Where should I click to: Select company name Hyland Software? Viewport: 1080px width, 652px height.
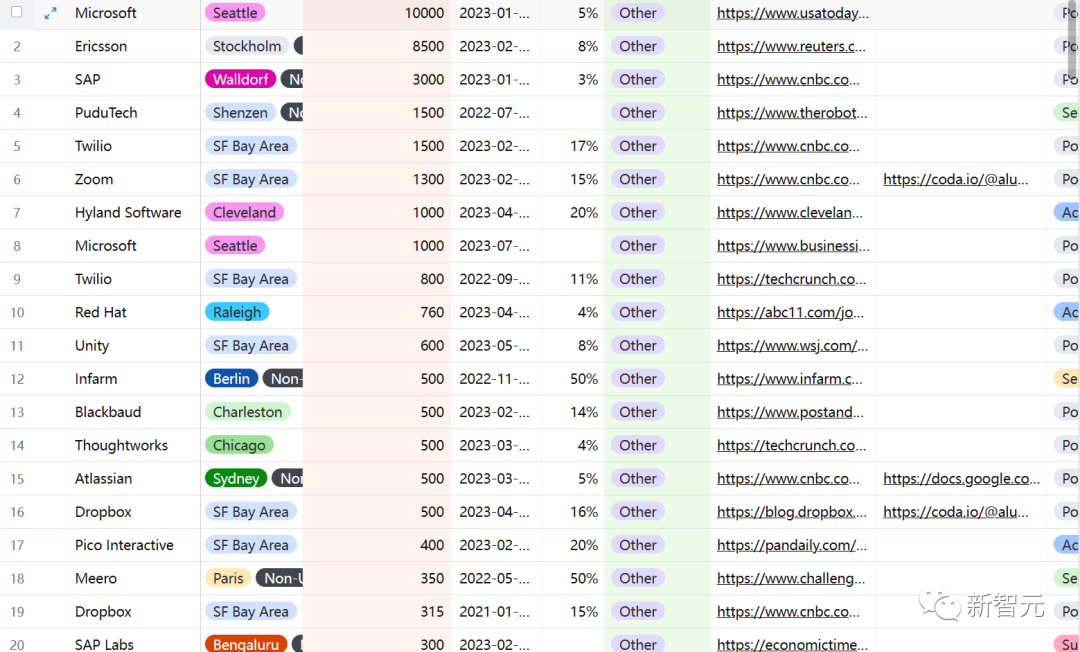coord(128,213)
